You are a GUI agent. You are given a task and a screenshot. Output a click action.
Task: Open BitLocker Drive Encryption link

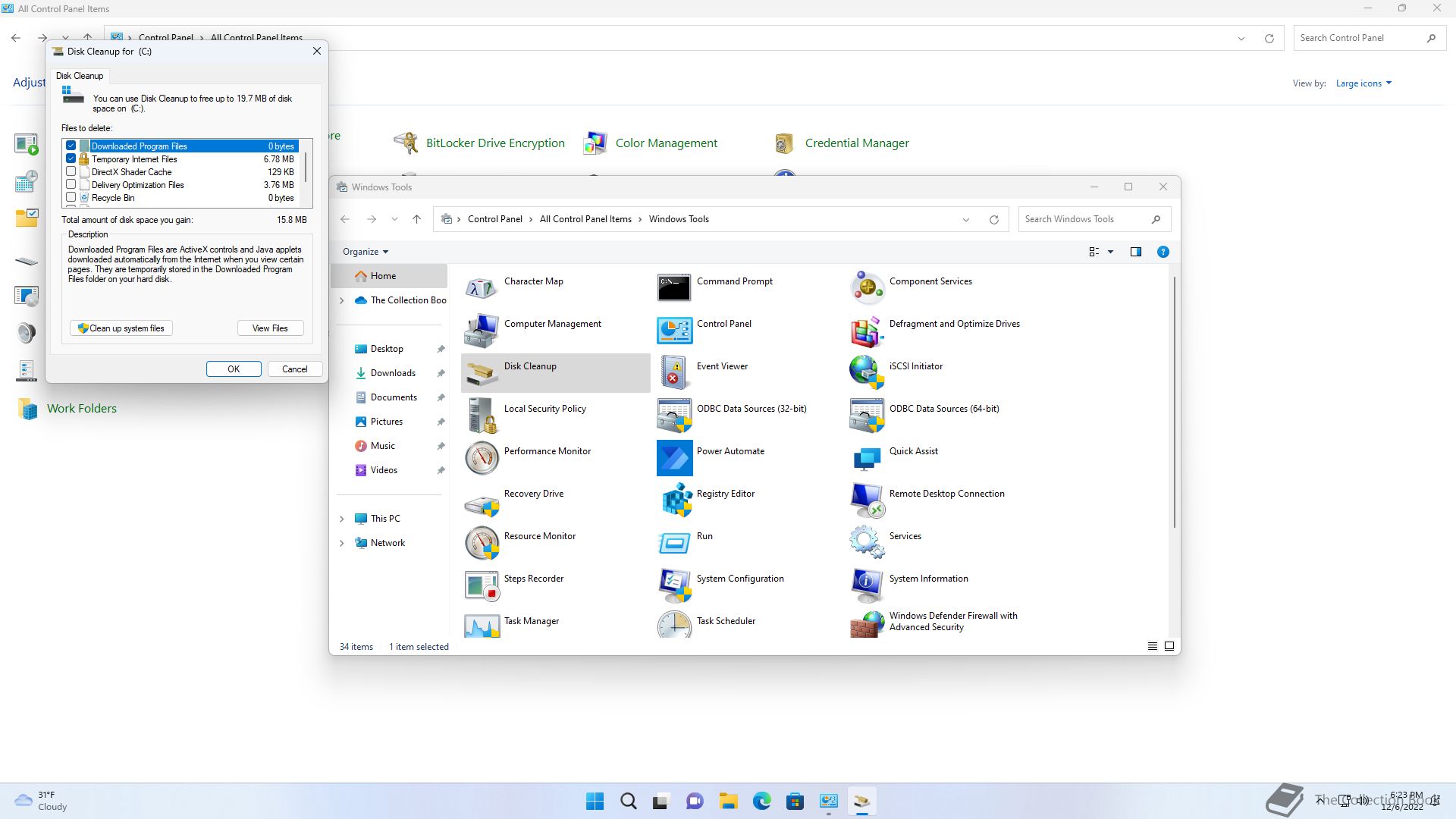point(495,143)
